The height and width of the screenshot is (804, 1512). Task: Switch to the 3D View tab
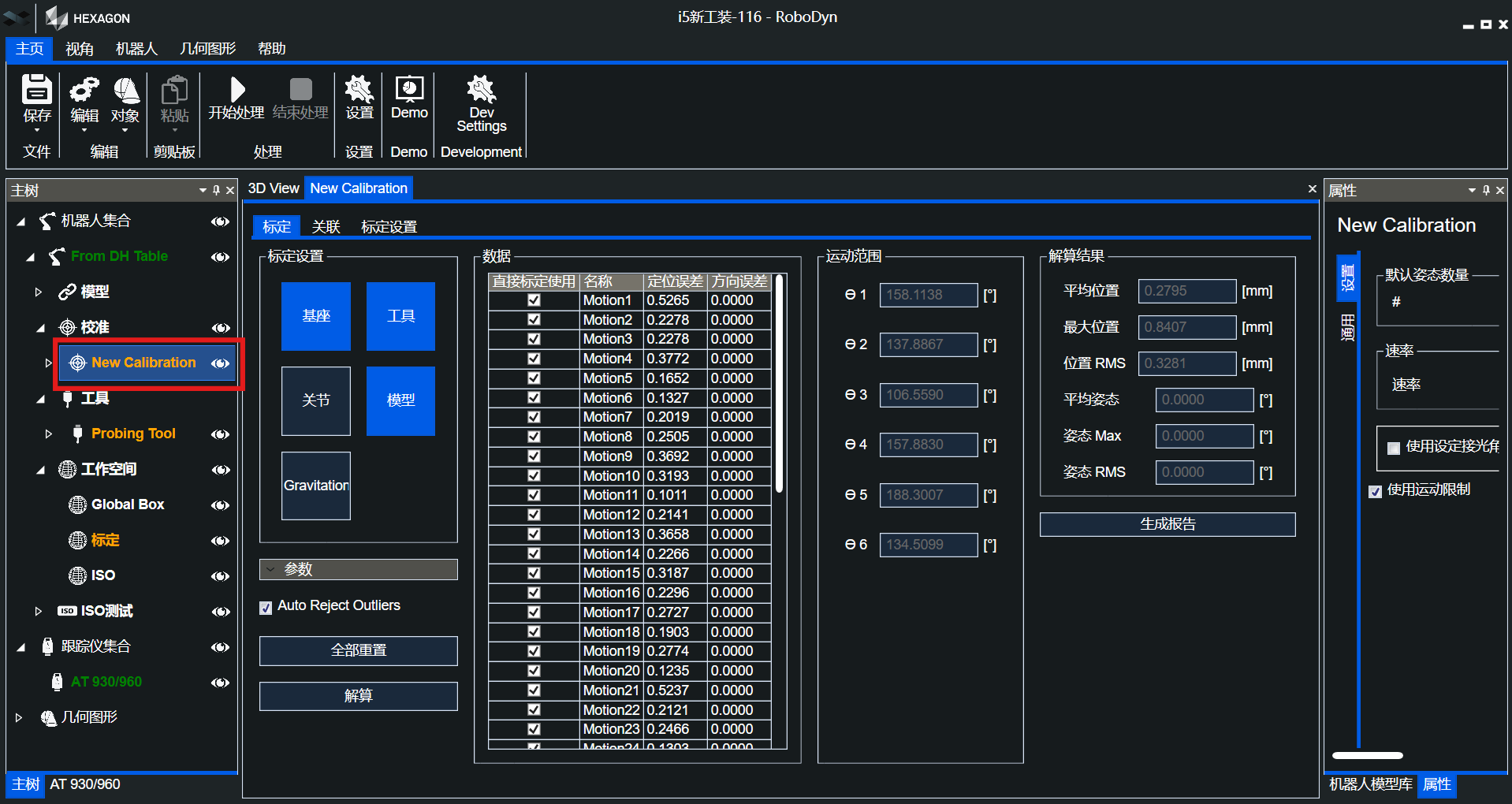273,188
